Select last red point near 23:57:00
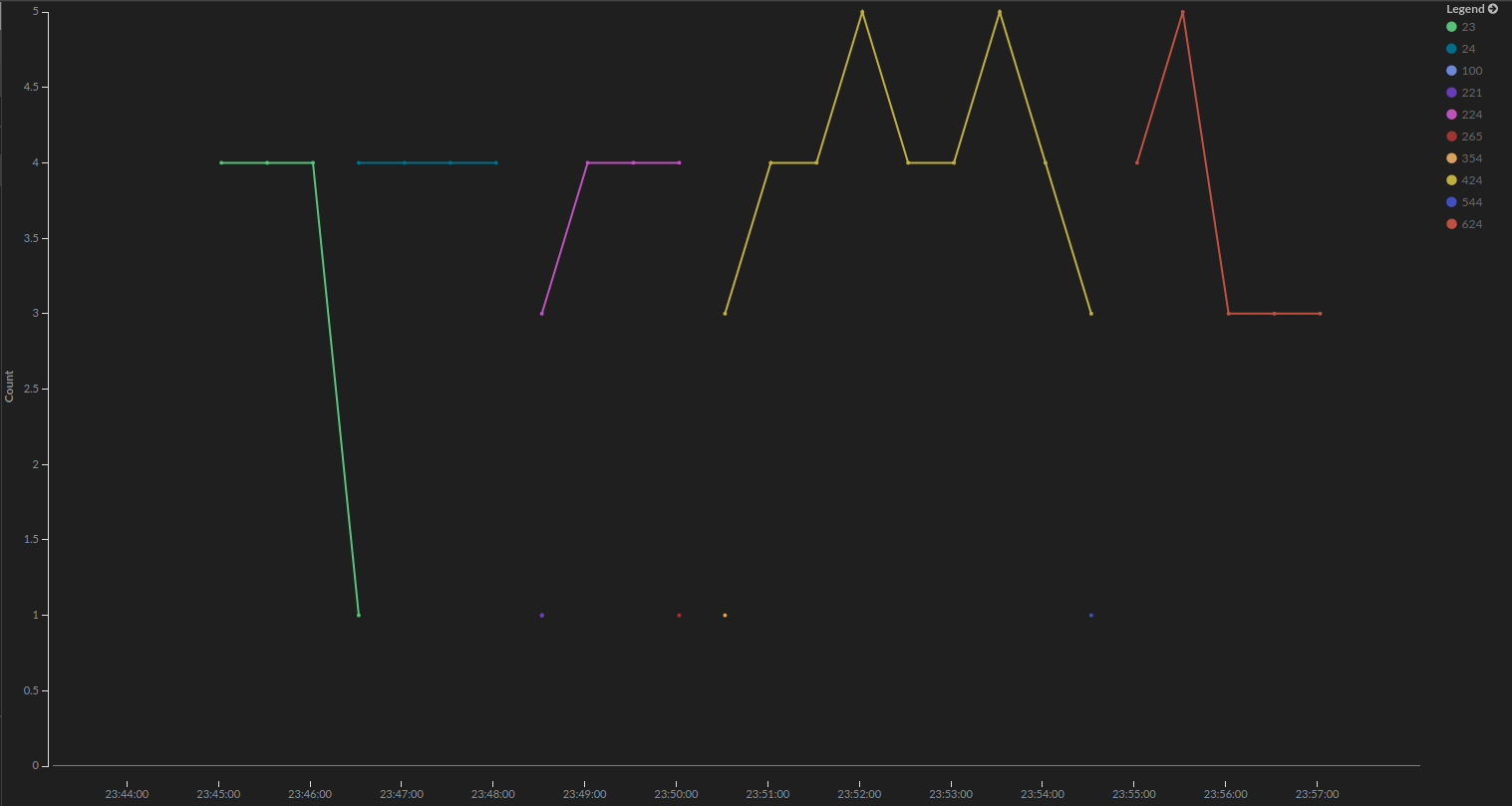The width and height of the screenshot is (1512, 806). point(1320,313)
